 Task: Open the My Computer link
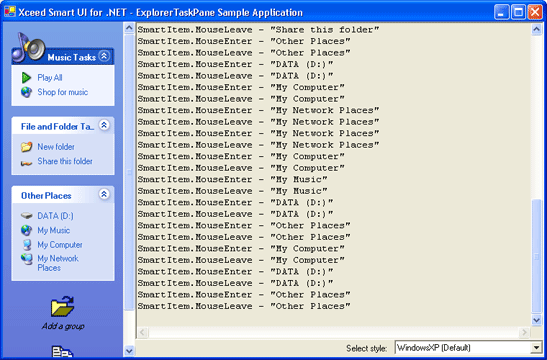(x=60, y=245)
